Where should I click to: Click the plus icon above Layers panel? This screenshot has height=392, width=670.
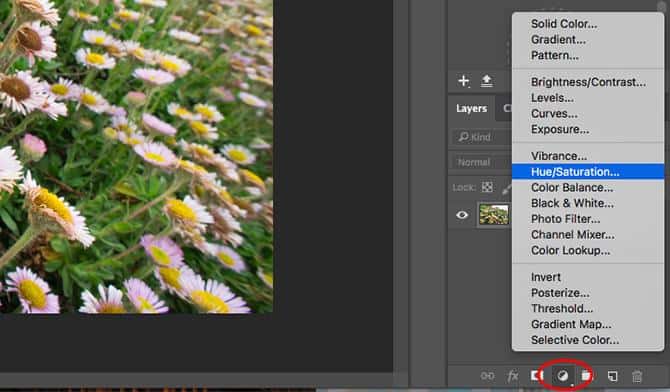pos(463,80)
